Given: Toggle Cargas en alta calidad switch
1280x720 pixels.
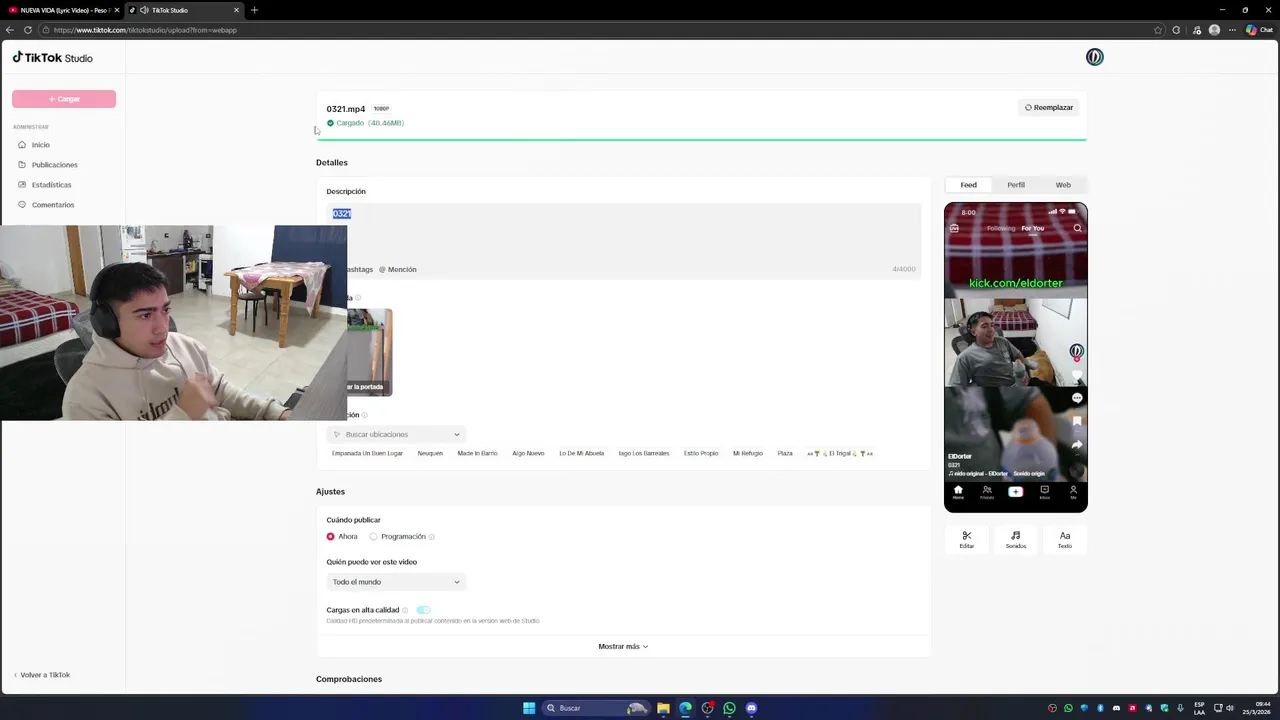Looking at the screenshot, I should (423, 610).
